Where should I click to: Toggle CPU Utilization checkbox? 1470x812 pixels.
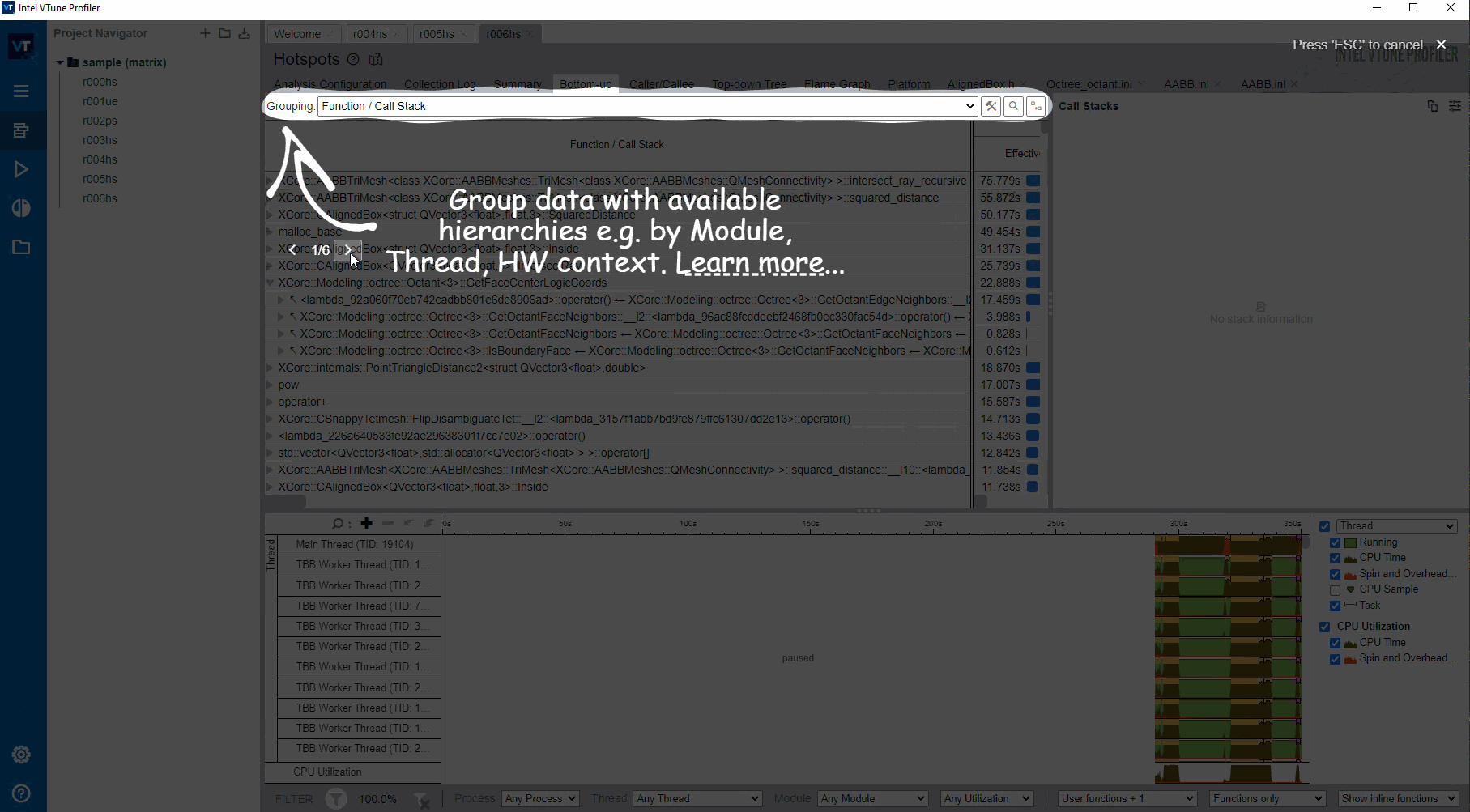coord(1325,627)
